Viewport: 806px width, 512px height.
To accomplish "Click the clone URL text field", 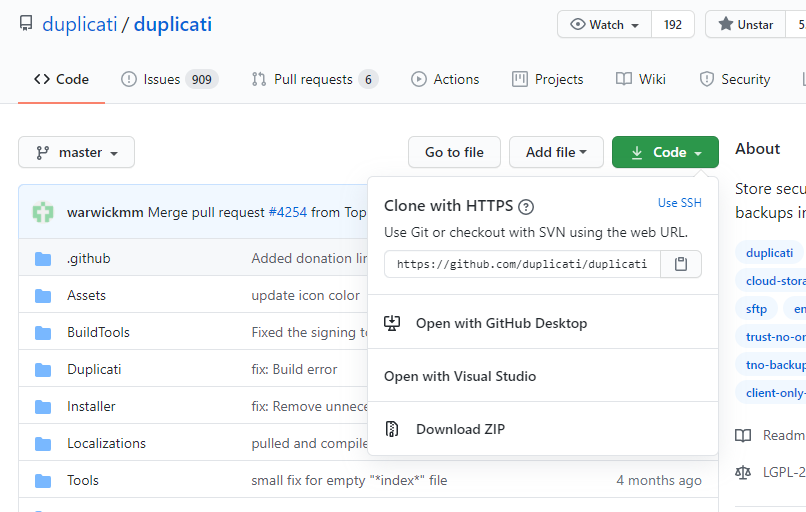I will 522,264.
